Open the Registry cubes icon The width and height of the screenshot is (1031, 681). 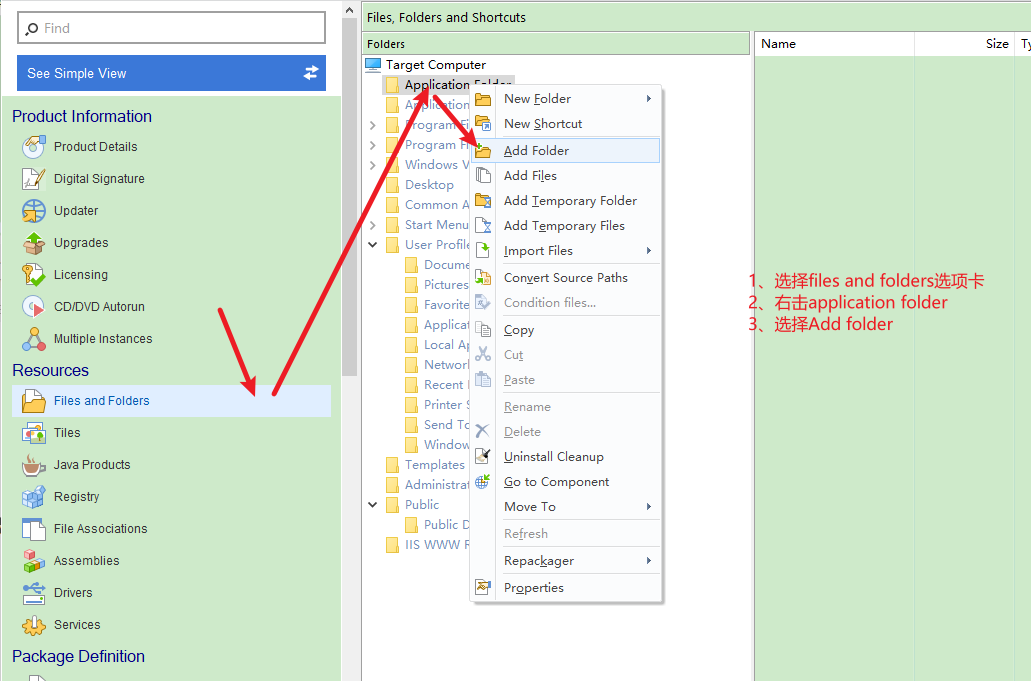(34, 497)
